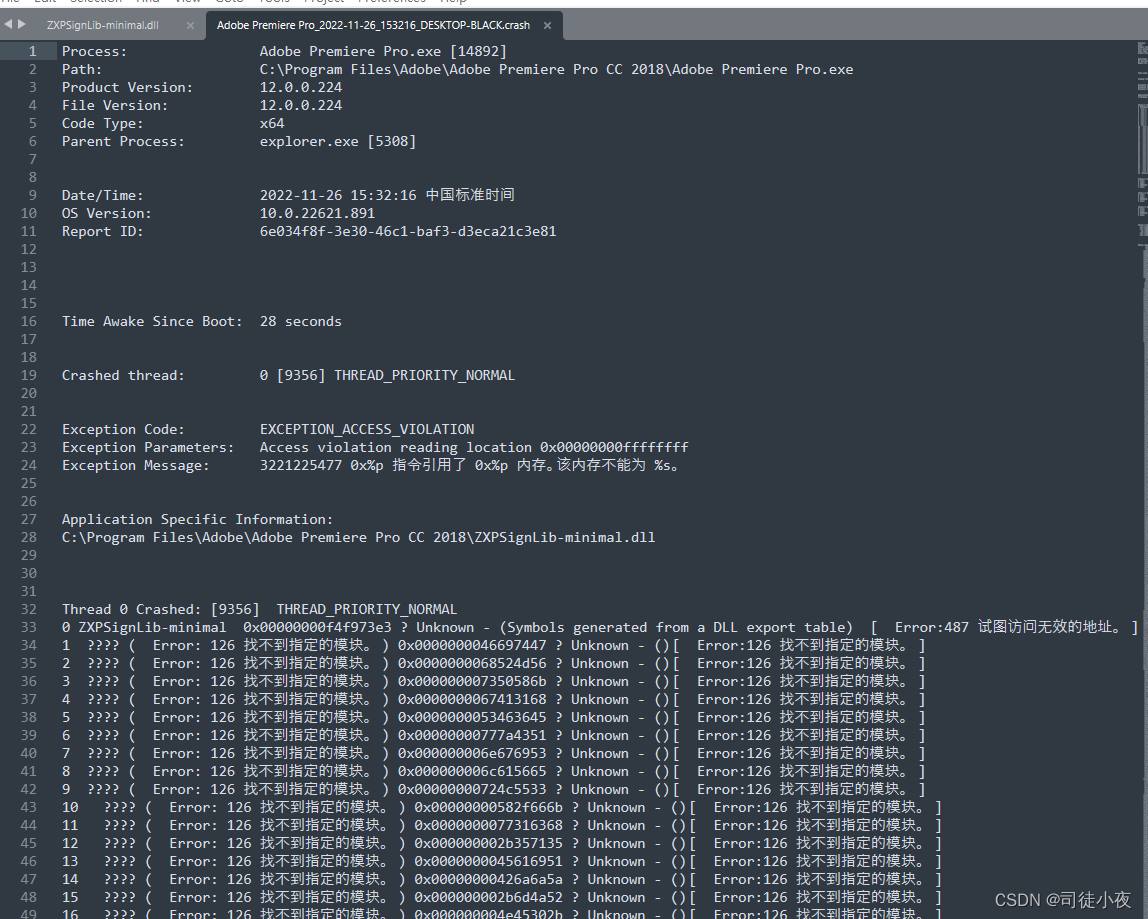
Task: Click the '28 seconds' awake time value
Action: point(300,321)
